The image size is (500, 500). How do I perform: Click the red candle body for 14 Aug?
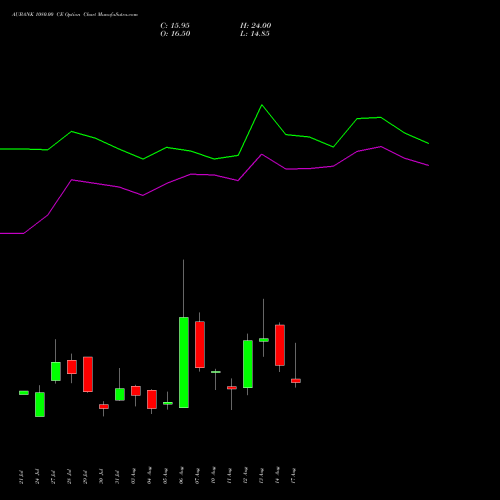pos(280,345)
